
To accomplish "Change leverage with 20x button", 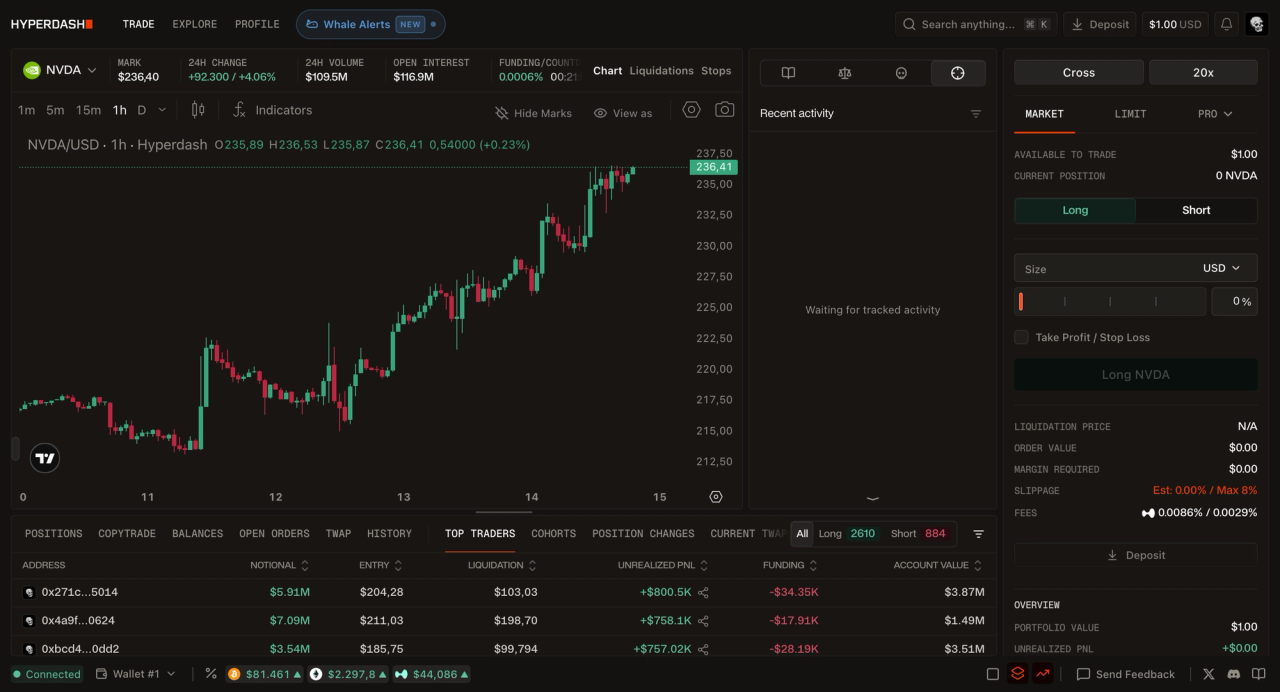I will [1203, 72].
